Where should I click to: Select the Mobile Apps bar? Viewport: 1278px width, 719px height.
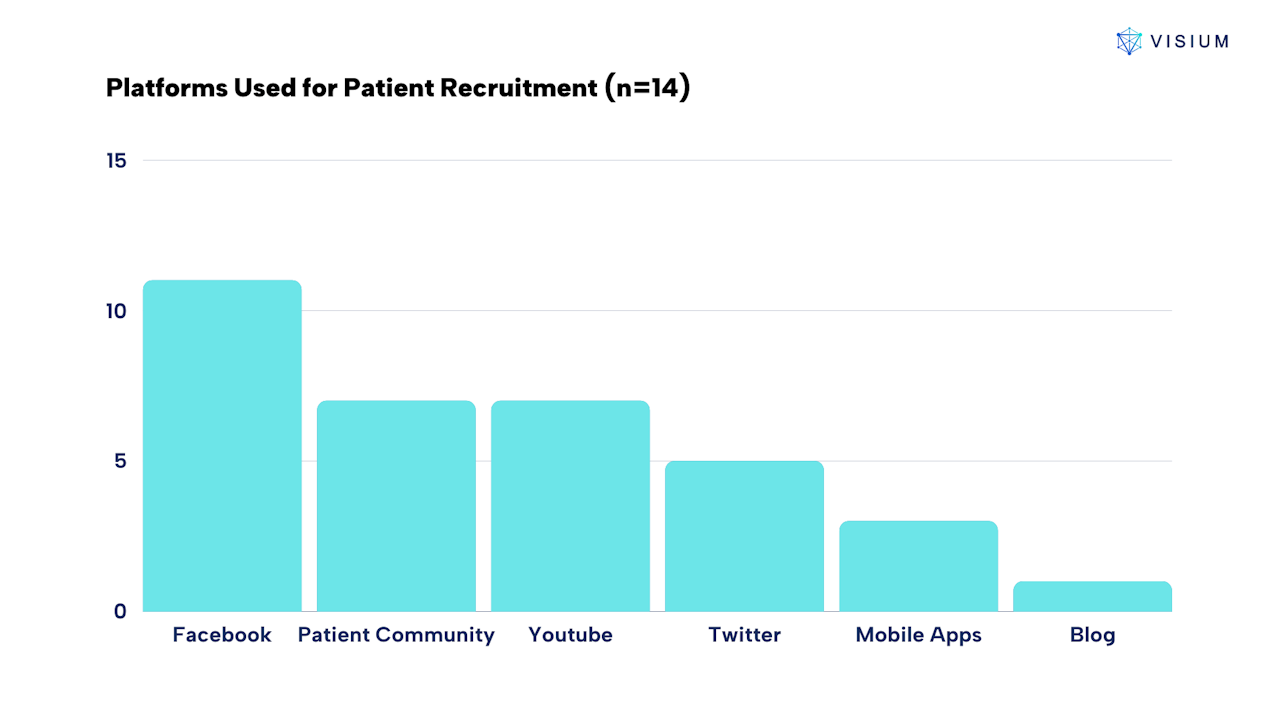pyautogui.click(x=918, y=566)
